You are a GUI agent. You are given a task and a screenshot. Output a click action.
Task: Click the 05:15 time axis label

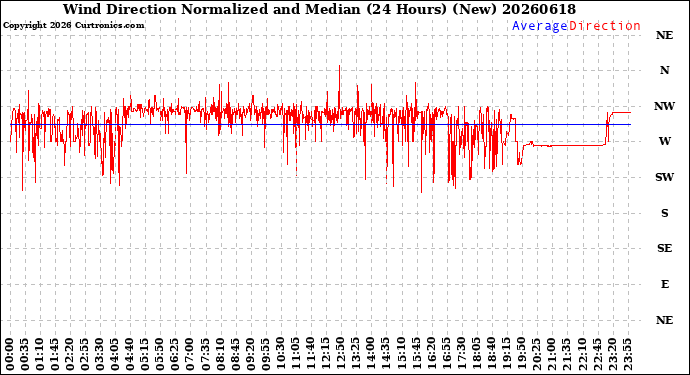coord(145,355)
